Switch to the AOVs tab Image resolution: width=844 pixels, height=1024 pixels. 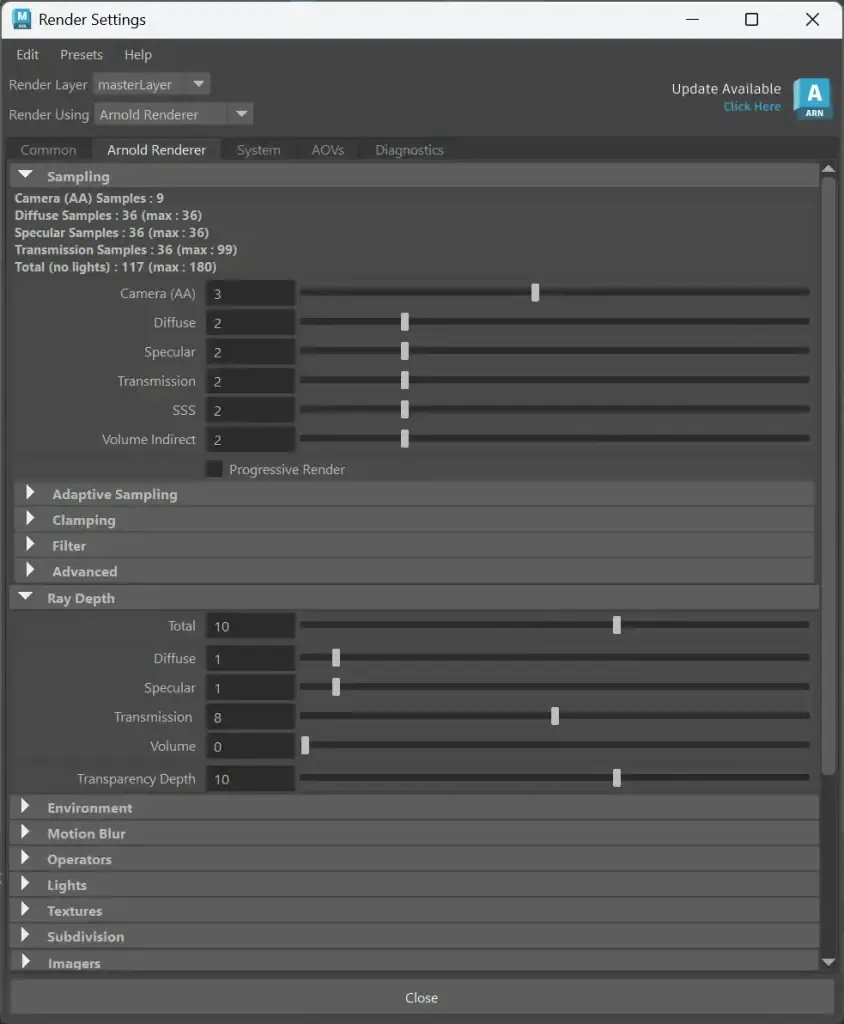click(327, 150)
